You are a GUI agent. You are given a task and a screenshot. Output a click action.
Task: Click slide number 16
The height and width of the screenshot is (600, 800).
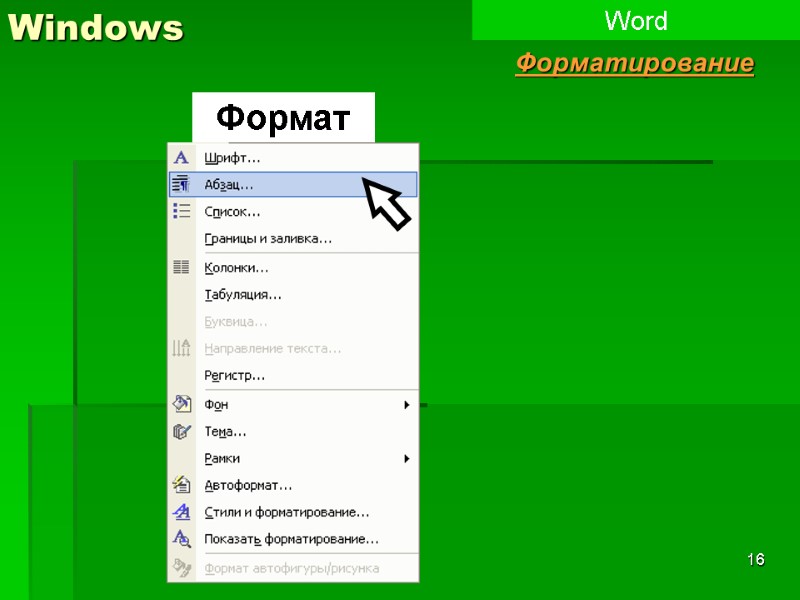[756, 559]
